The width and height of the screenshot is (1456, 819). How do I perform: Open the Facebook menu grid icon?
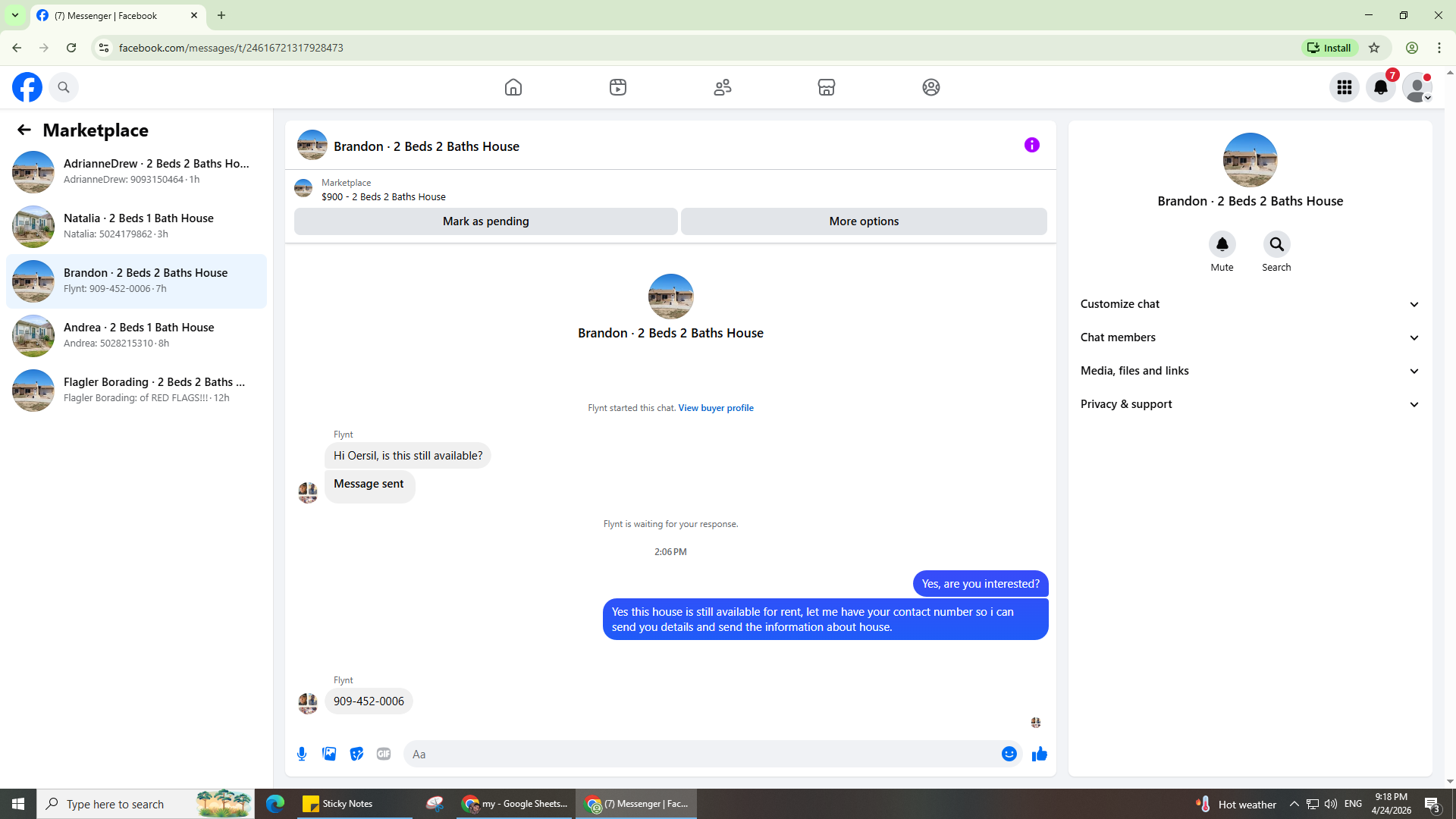(1345, 87)
